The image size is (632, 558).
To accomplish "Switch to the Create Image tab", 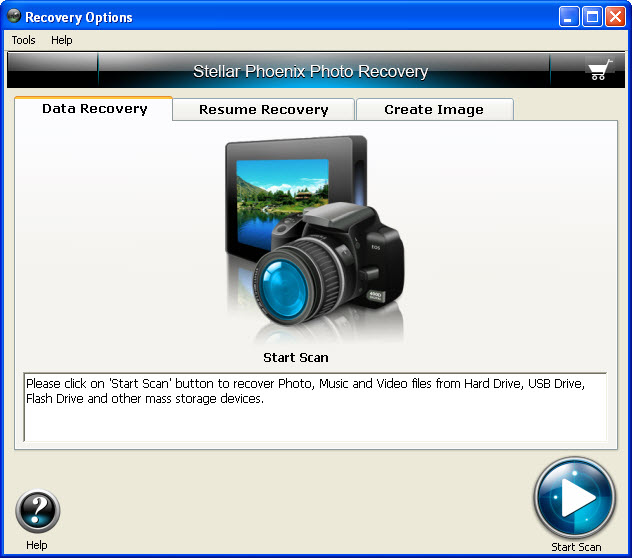I will click(434, 109).
